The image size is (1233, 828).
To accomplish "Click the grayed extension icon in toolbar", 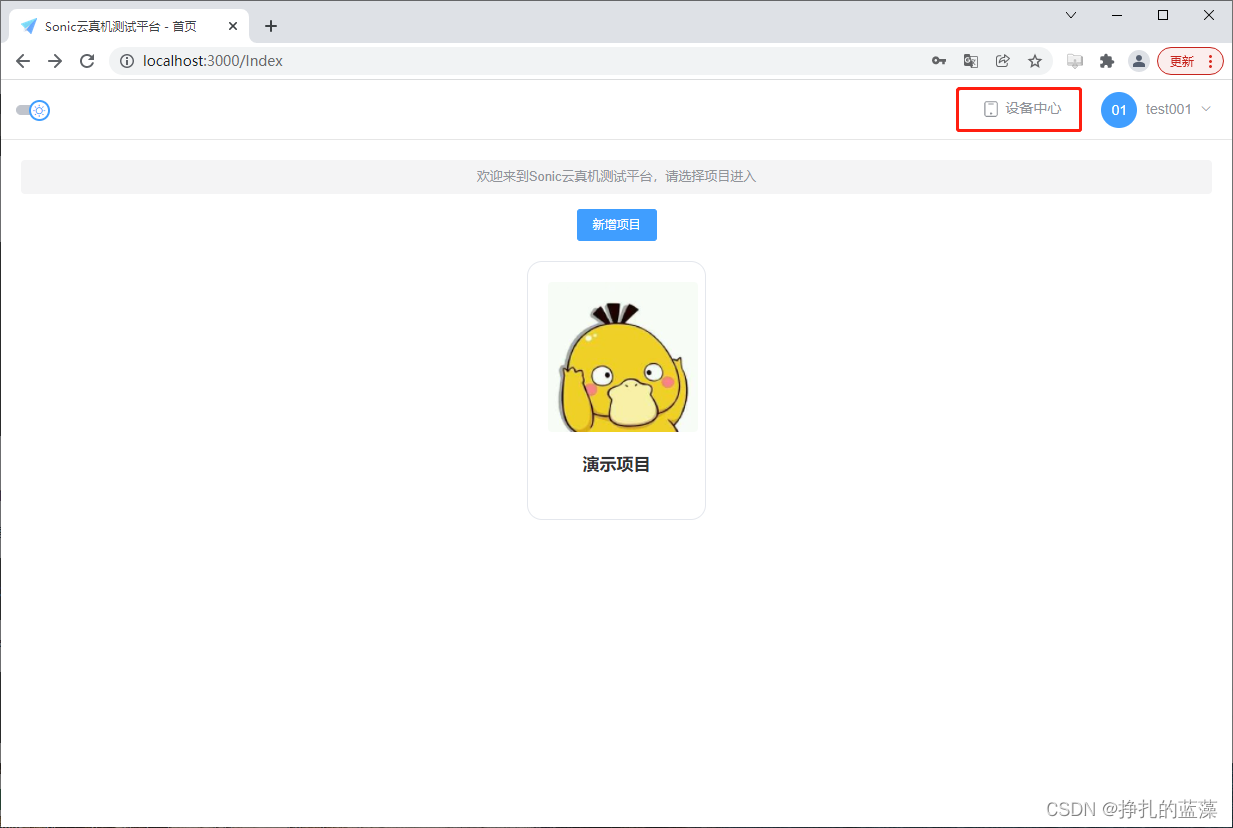I will (1075, 61).
